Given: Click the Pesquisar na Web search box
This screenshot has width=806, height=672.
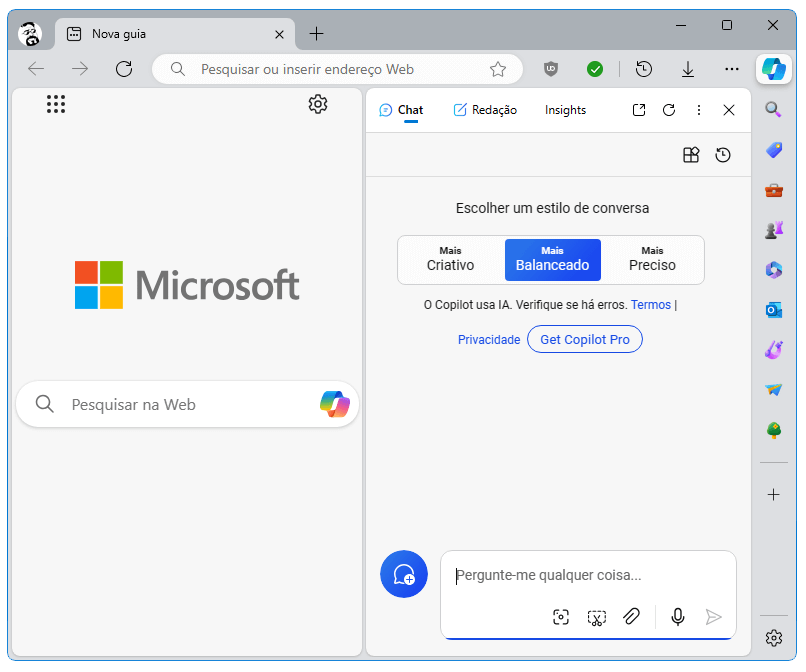Looking at the screenshot, I should click(x=187, y=404).
